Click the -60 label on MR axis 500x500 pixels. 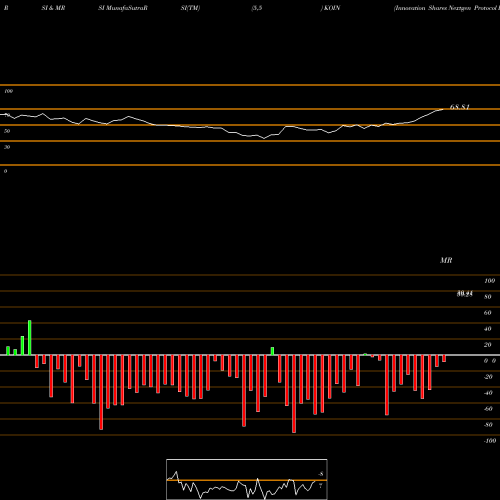click(488, 409)
